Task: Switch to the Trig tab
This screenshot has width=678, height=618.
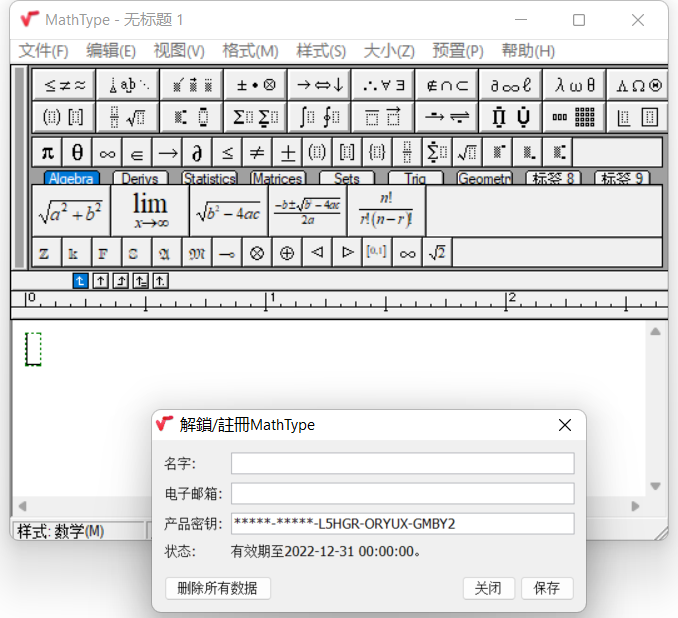Action: (x=416, y=178)
